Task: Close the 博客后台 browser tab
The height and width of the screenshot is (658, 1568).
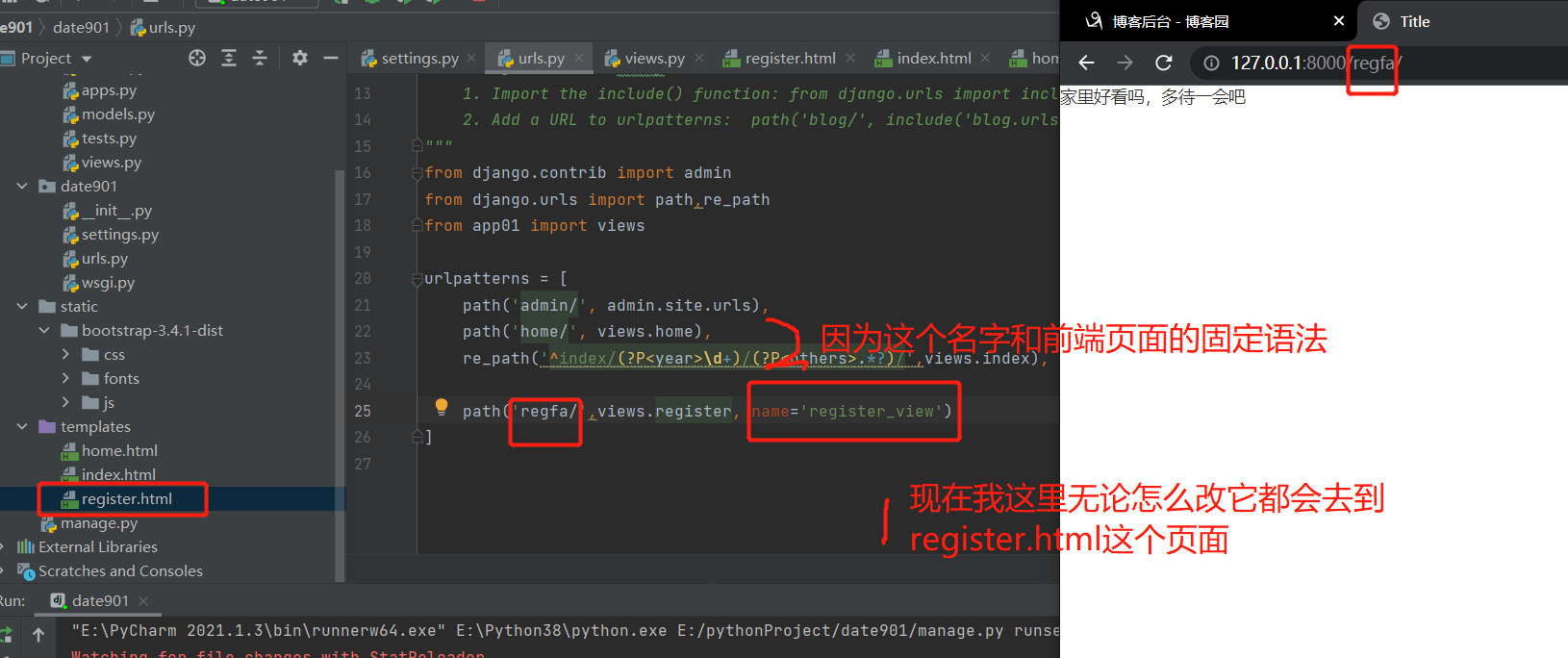Action: point(1339,21)
